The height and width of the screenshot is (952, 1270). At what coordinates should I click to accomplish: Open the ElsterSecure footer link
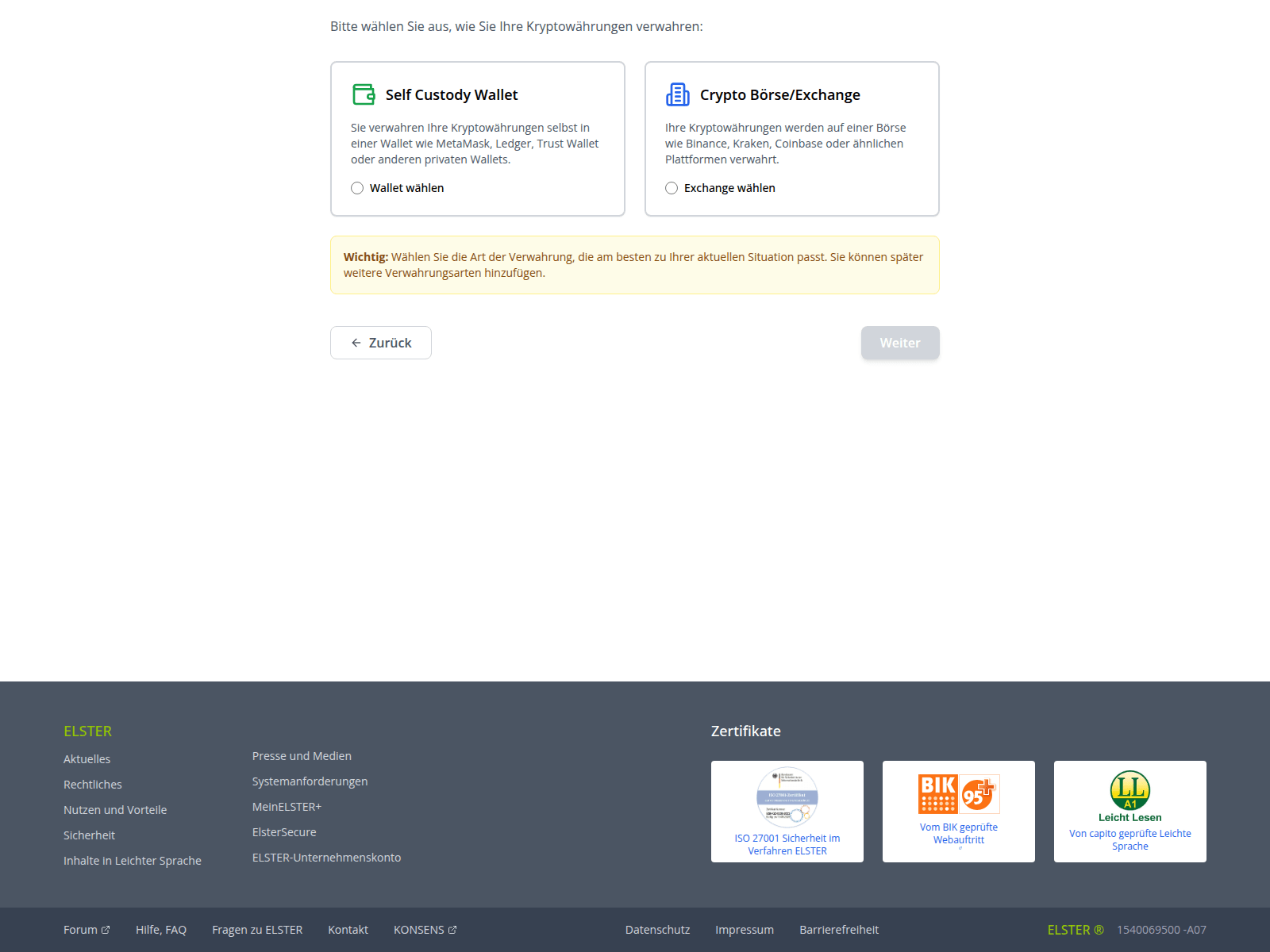coord(284,832)
